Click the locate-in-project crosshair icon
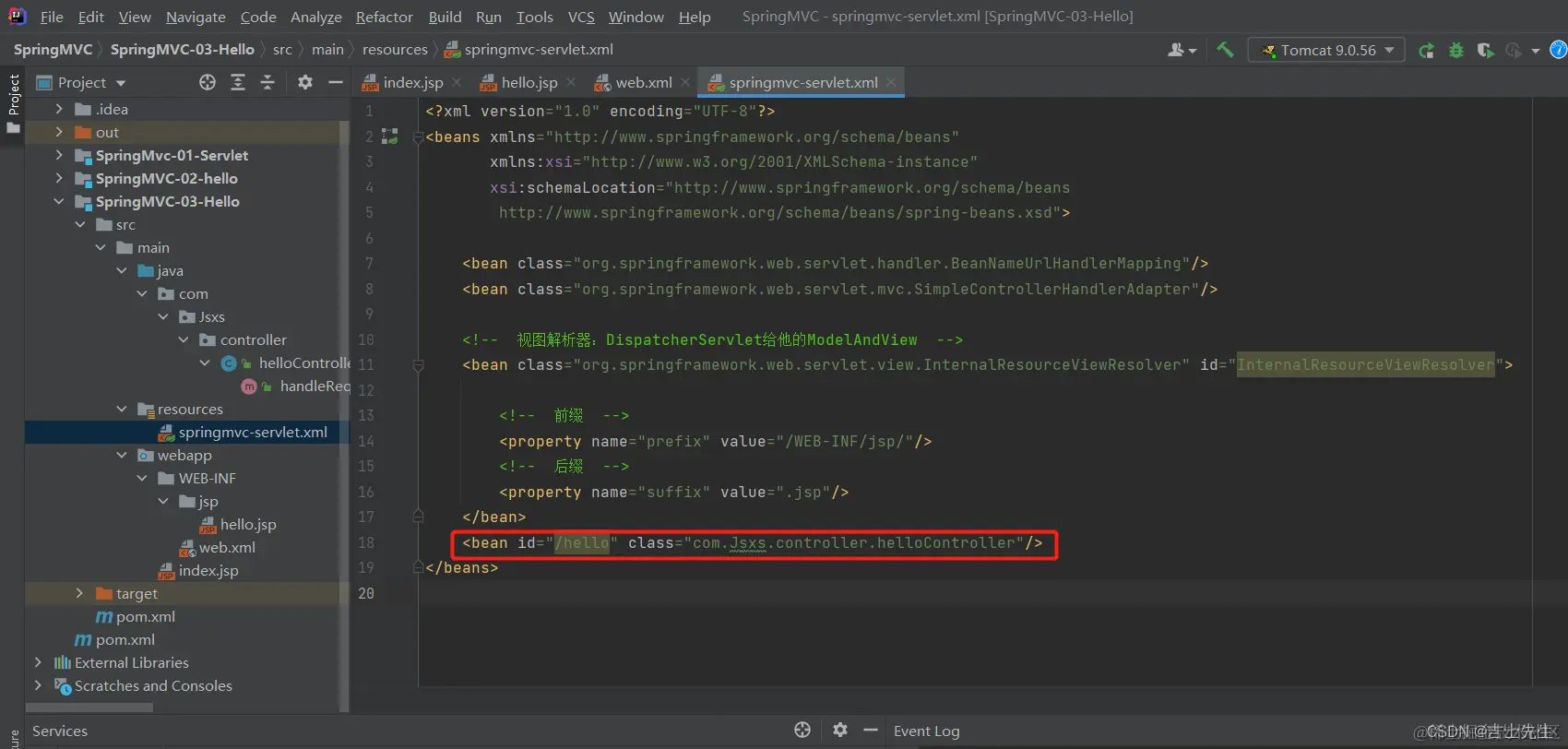Image resolution: width=1568 pixels, height=749 pixels. coord(208,82)
